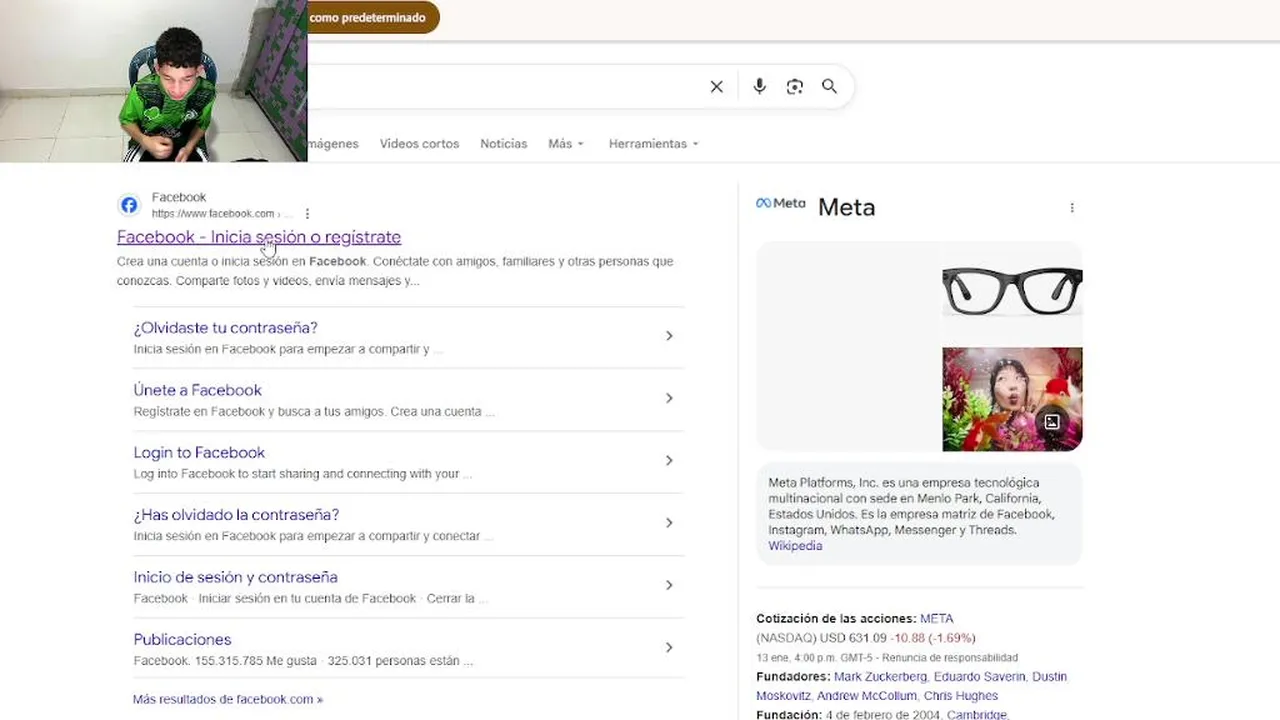Open 'Facebook - Inicia sesión o regístrate' result
Viewport: 1280px width, 720px height.
click(259, 237)
